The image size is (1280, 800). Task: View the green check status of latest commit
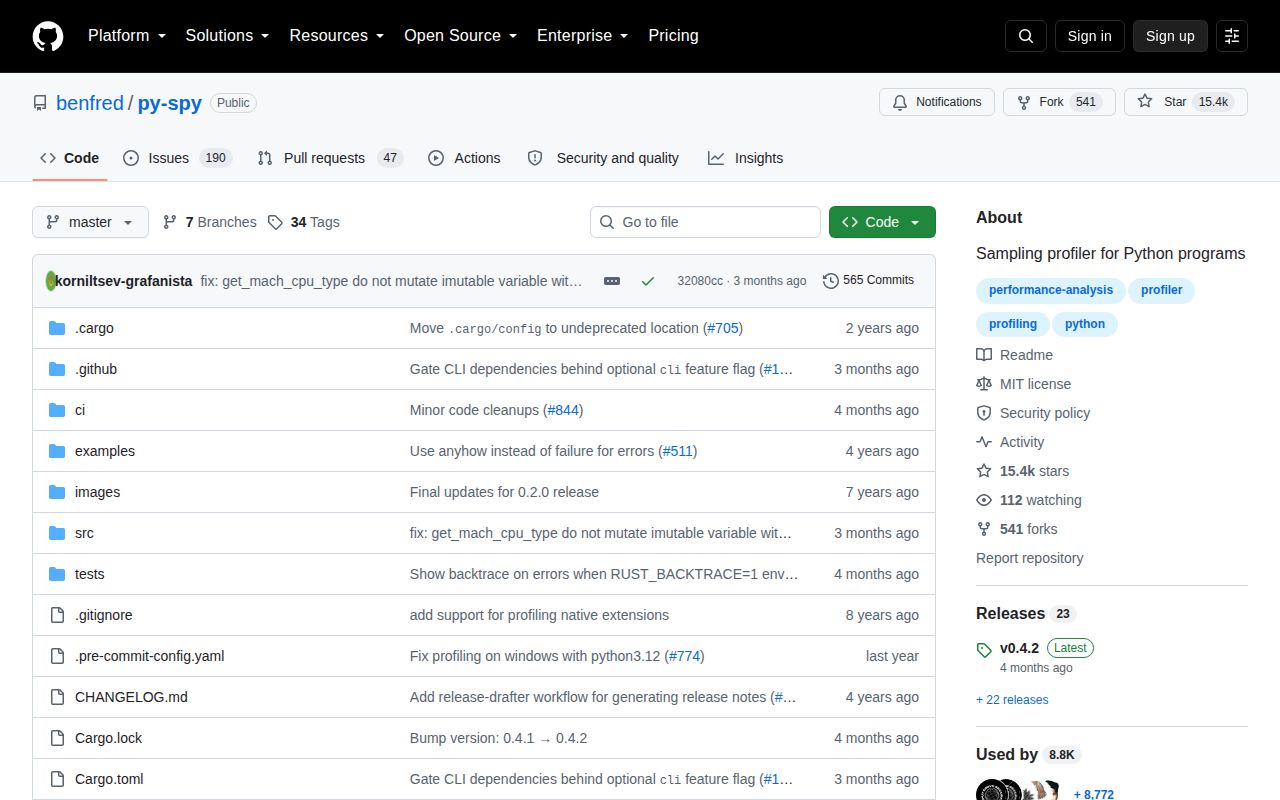[x=648, y=281]
